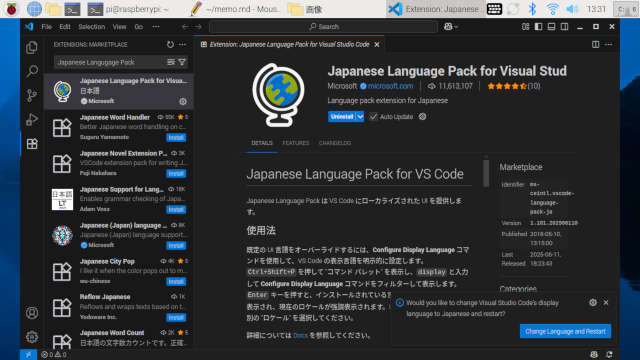Open the Run and Debug view
Image resolution: width=640 pixels, height=360 pixels.
(32, 120)
